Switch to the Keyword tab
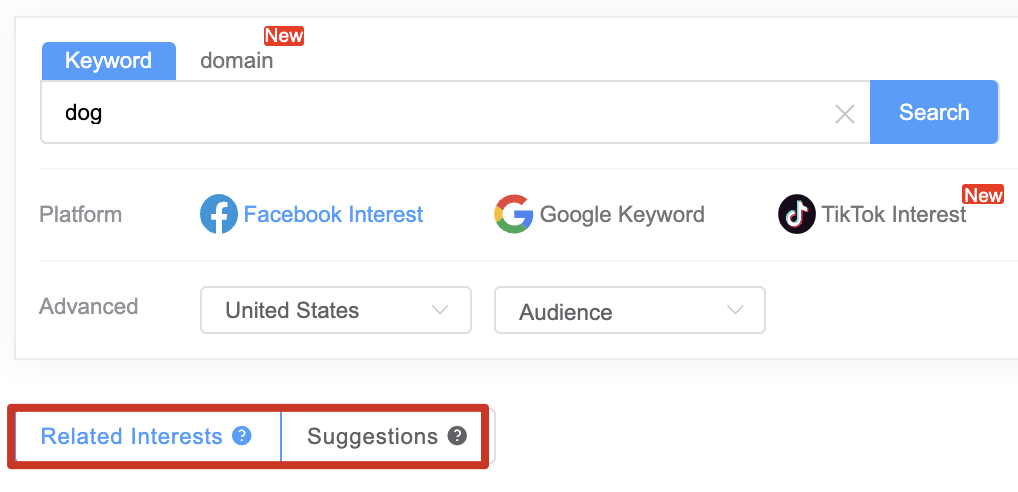This screenshot has width=1018, height=492. pyautogui.click(x=108, y=61)
